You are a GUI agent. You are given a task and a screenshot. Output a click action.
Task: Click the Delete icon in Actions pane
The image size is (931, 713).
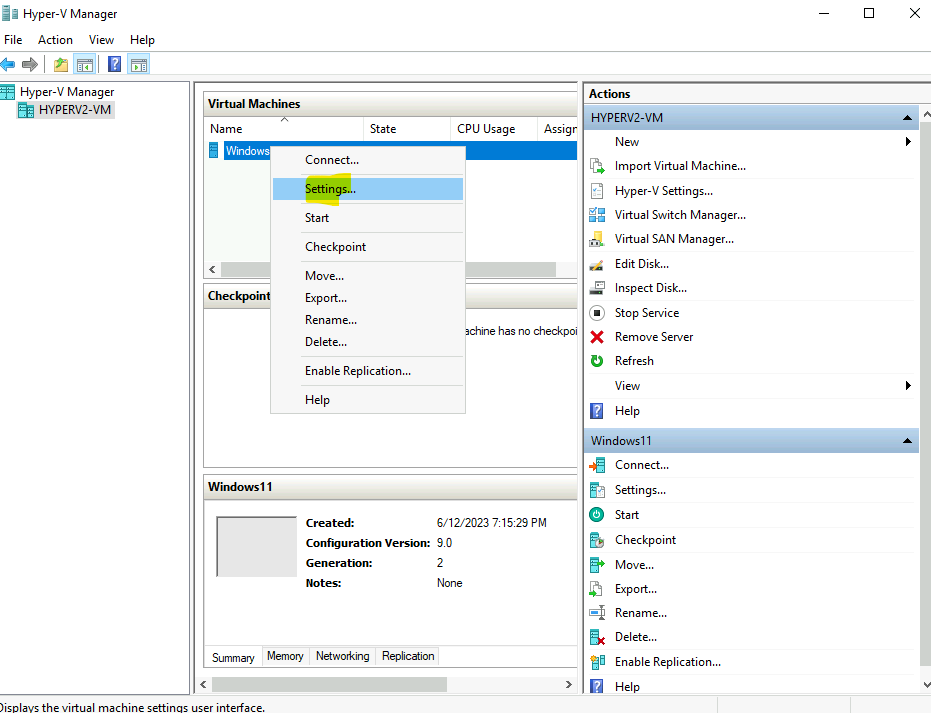click(597, 638)
